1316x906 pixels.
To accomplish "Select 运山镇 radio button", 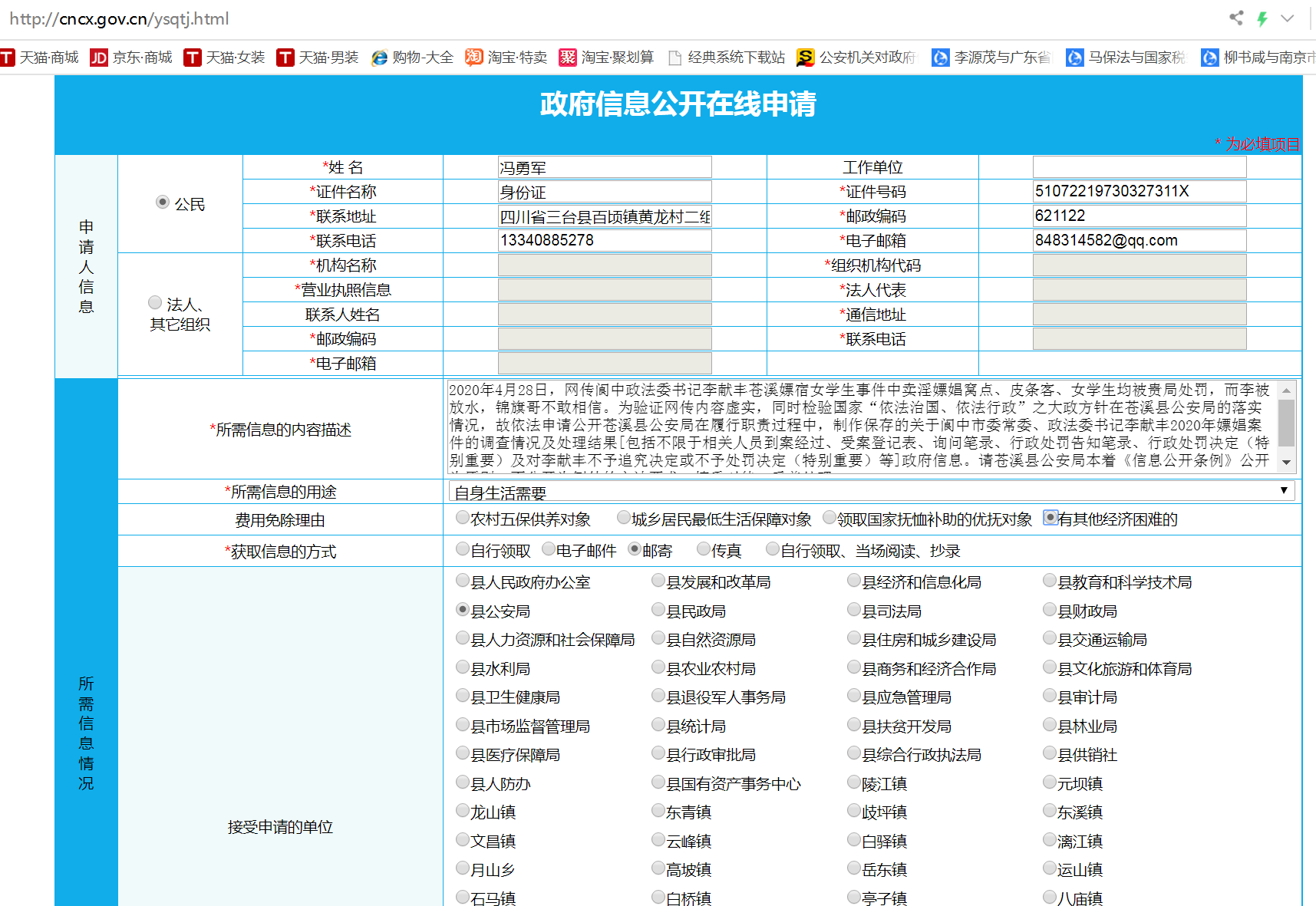I will click(1050, 868).
